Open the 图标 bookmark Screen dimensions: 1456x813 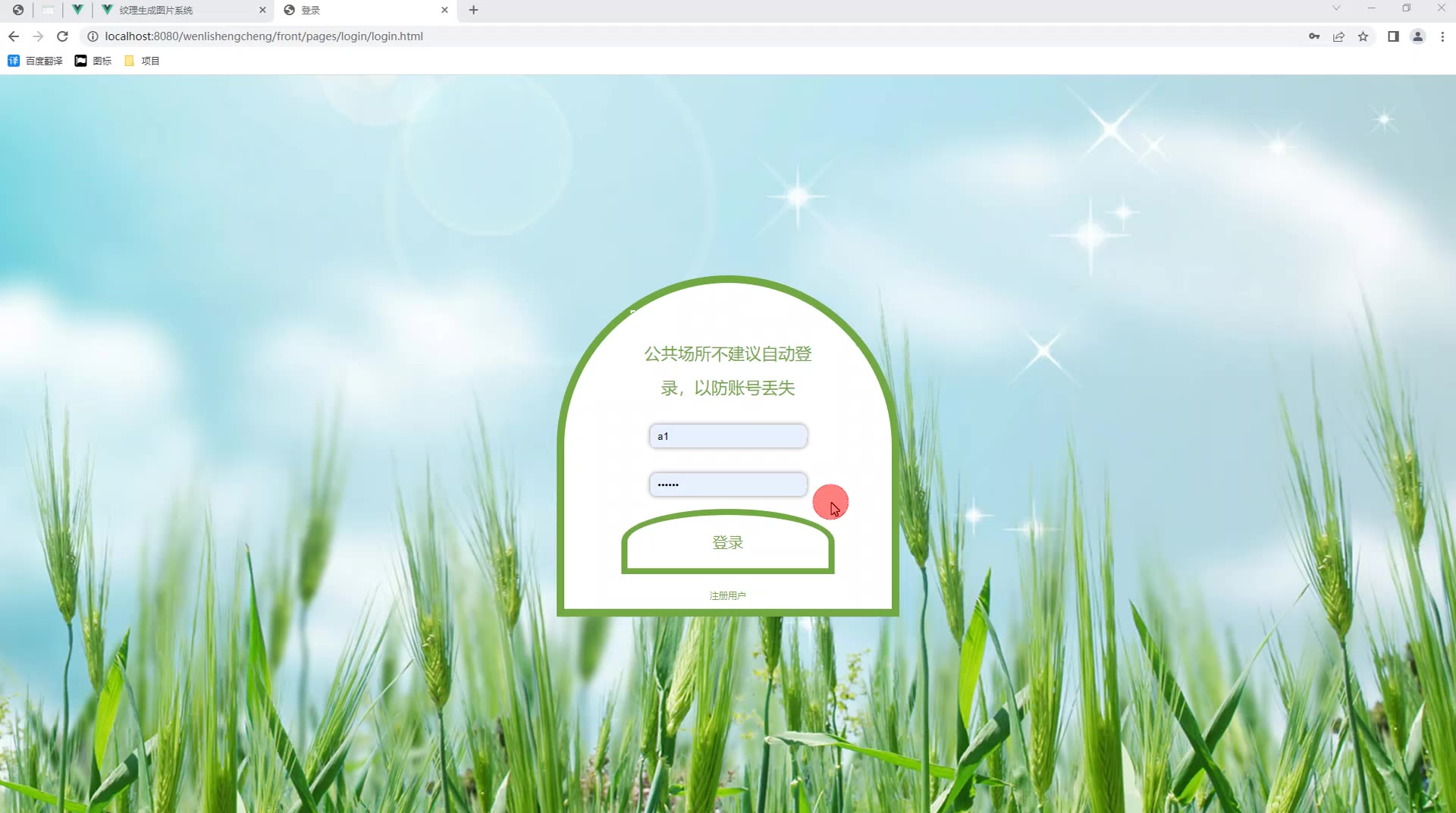pos(93,61)
